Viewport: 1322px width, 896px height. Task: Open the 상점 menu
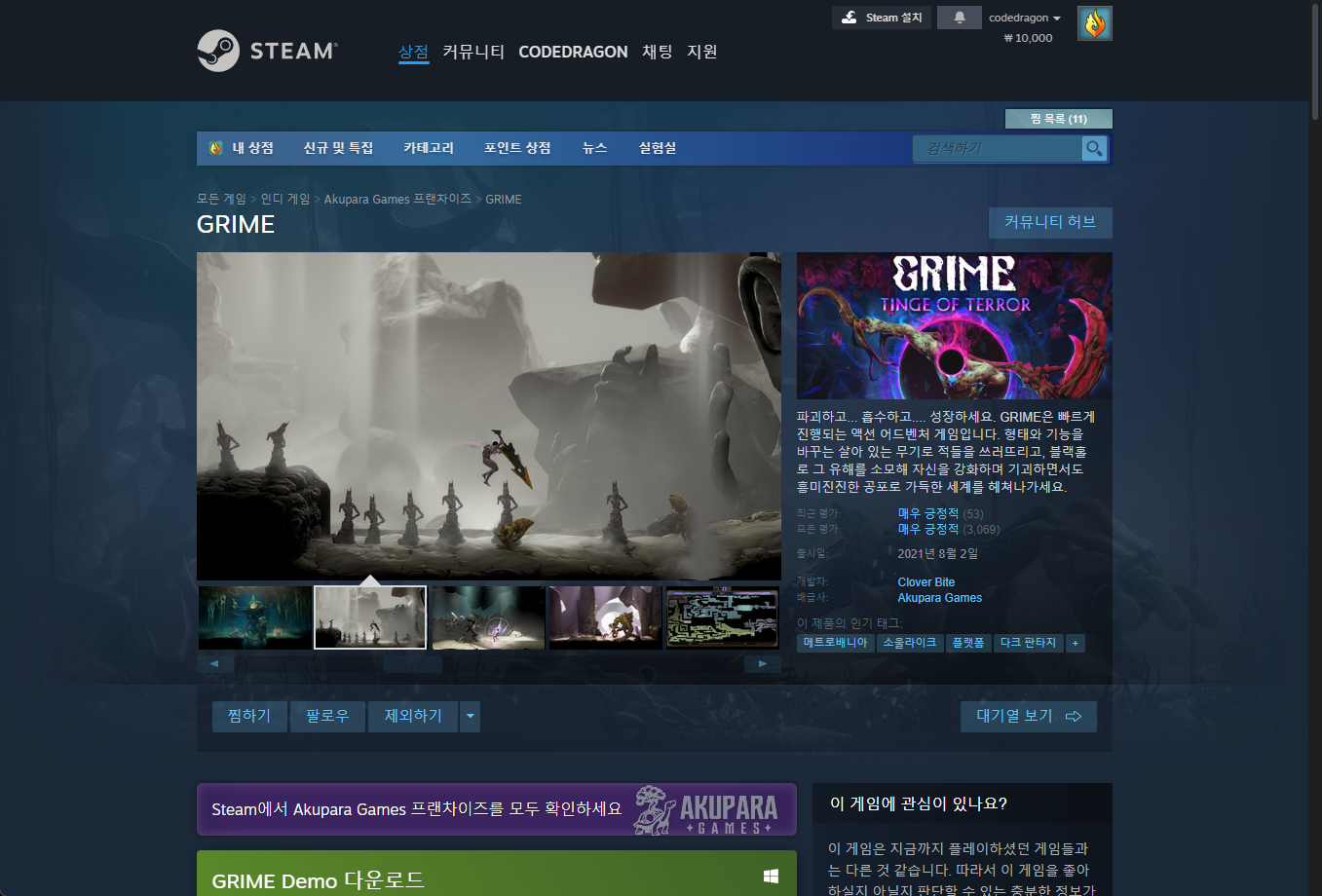(x=413, y=52)
